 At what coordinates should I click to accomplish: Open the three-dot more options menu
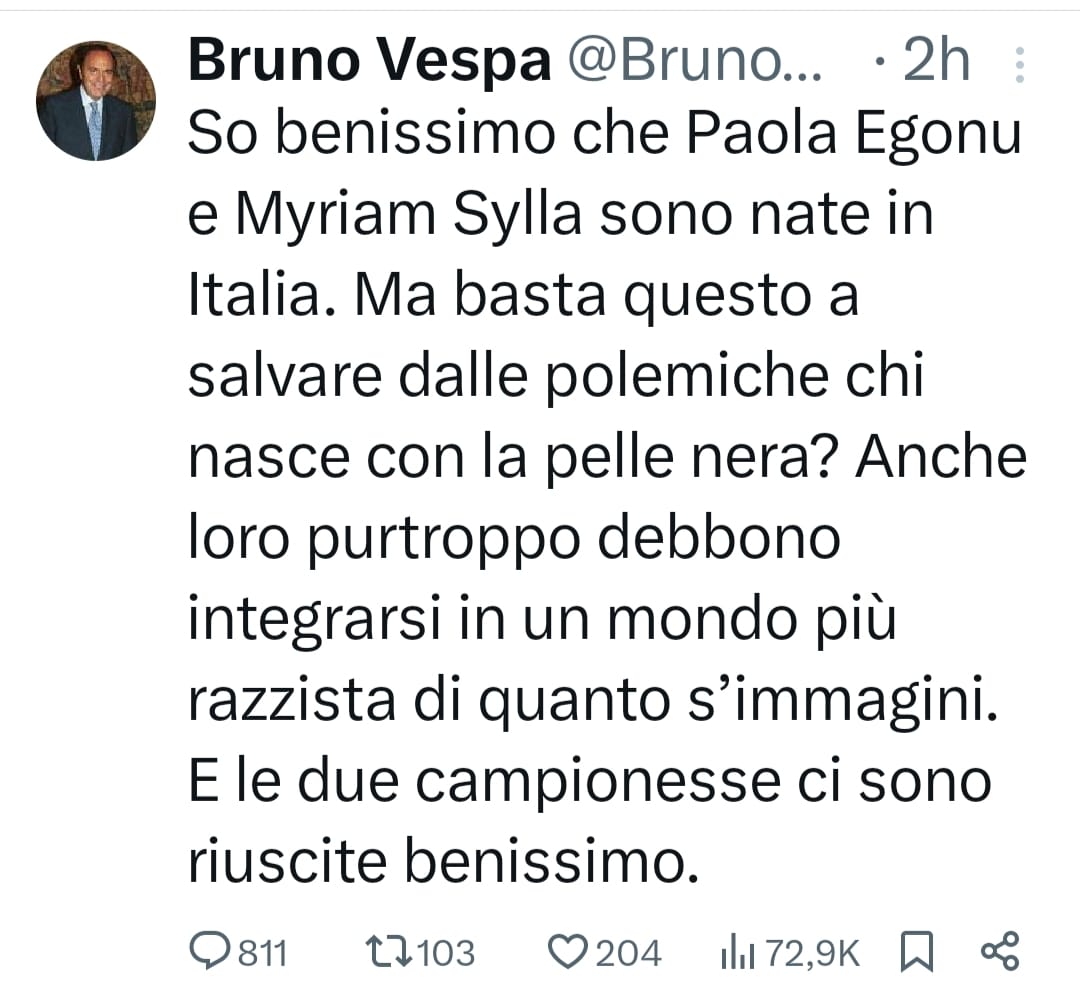click(x=1020, y=65)
